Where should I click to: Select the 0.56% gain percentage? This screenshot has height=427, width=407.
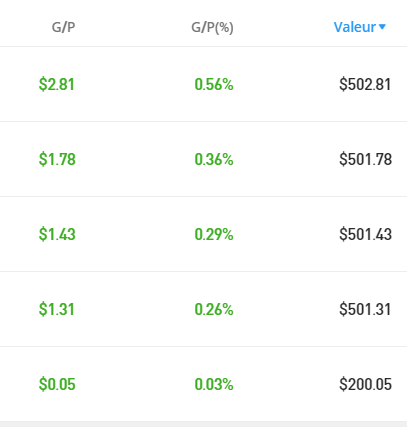214,84
